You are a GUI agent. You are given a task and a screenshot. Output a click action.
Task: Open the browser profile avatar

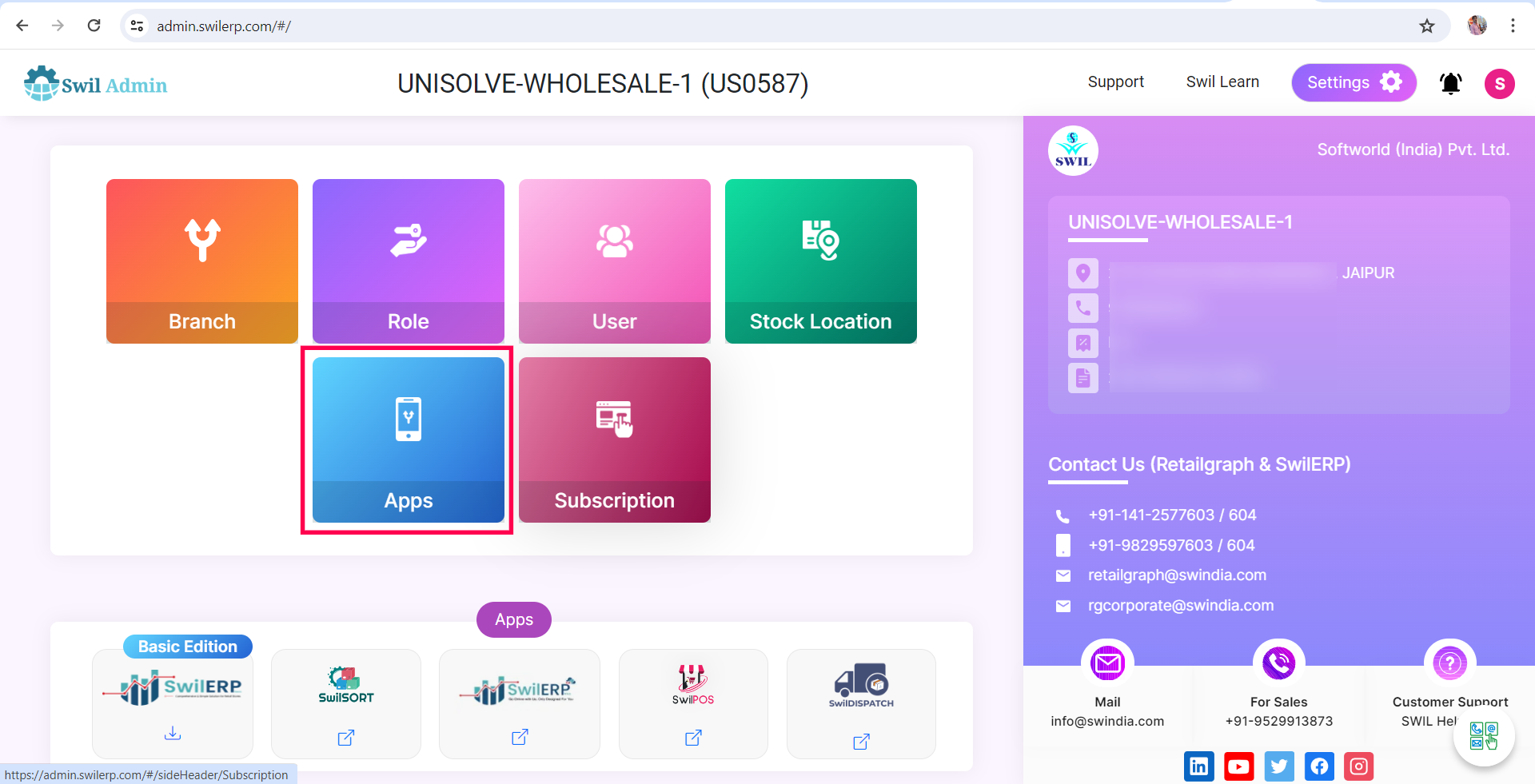(1477, 26)
